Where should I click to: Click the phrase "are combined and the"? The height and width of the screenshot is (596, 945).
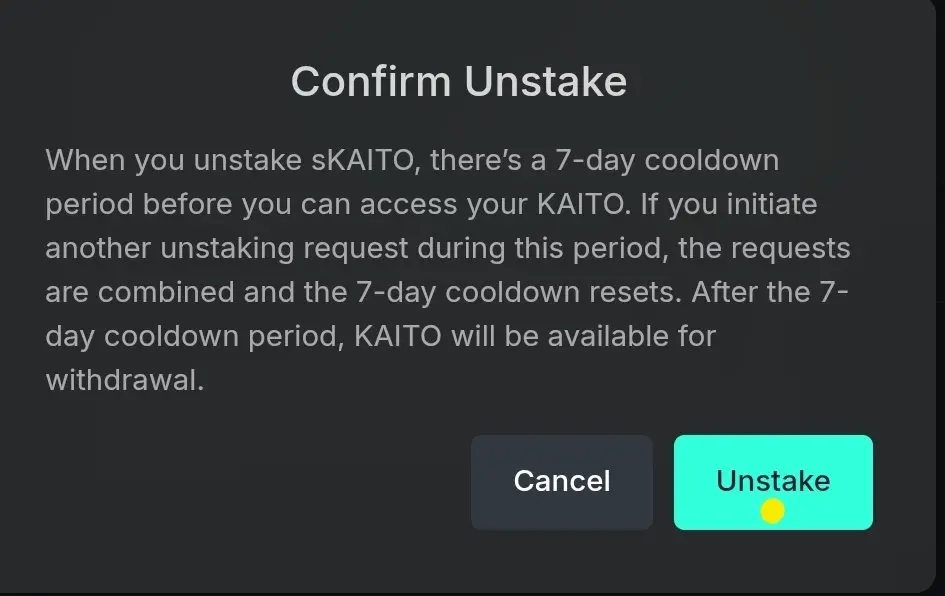click(196, 292)
